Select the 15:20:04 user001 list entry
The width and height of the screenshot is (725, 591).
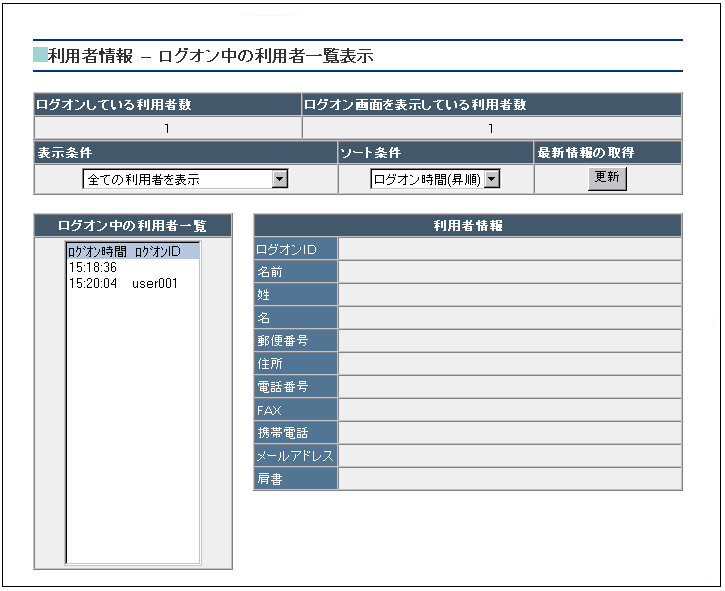click(123, 284)
